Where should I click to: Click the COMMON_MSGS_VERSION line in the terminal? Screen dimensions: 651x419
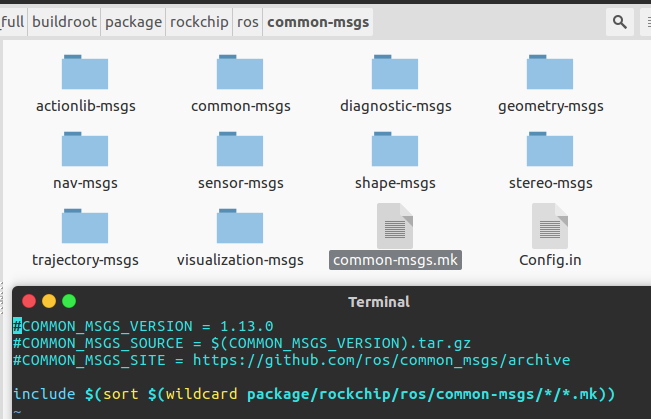tap(143, 326)
